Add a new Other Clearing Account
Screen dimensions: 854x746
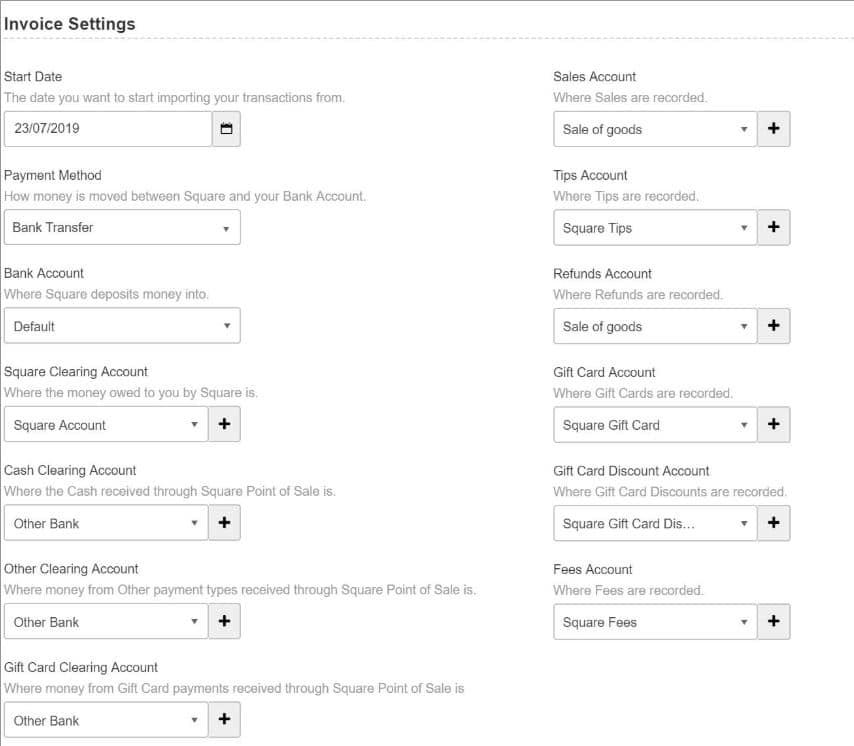coord(224,622)
